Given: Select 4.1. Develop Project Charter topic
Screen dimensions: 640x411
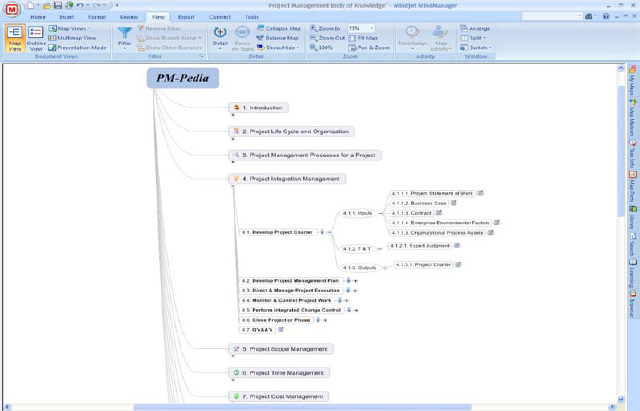Looking at the screenshot, I should [x=278, y=232].
